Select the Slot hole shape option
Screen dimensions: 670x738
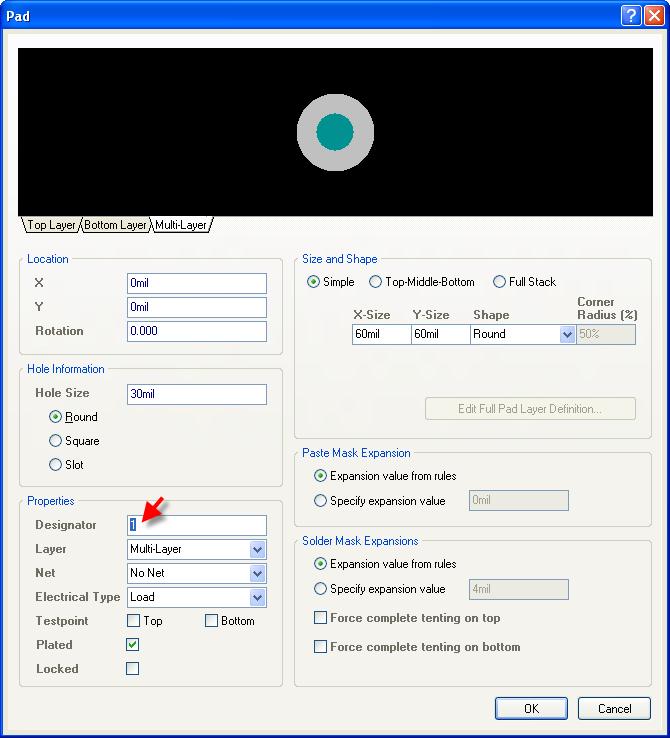click(x=56, y=465)
